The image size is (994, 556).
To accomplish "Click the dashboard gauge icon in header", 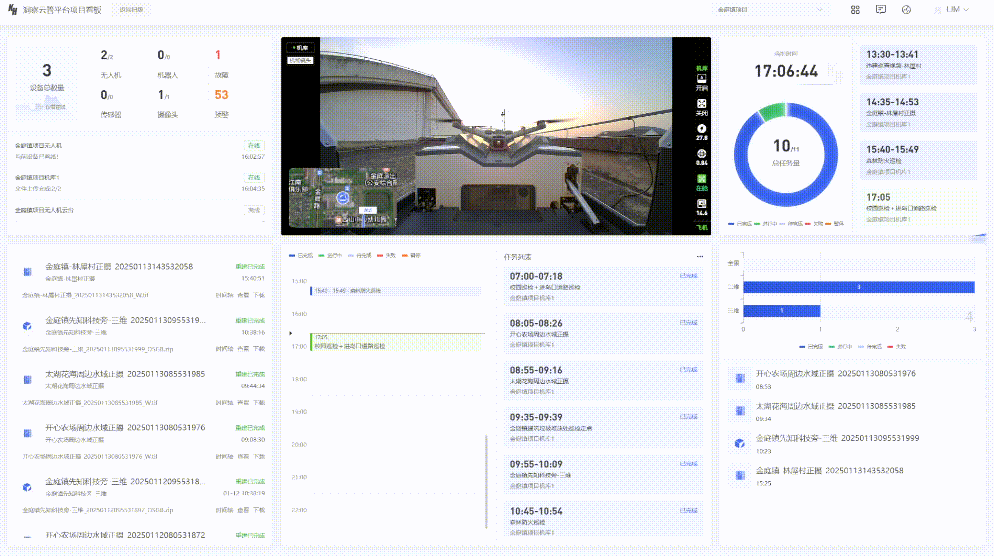I will pos(906,9).
